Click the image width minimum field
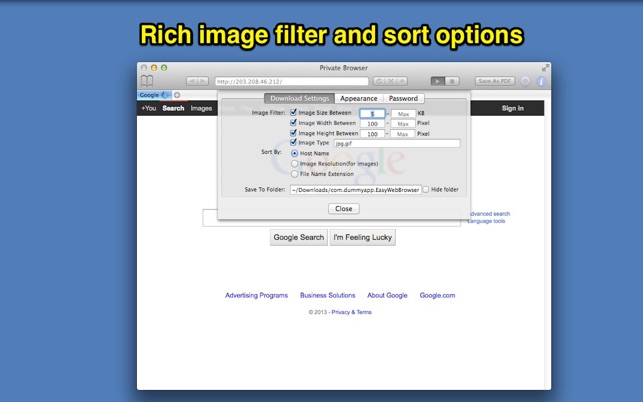This screenshot has width=643, height=402. coord(372,123)
